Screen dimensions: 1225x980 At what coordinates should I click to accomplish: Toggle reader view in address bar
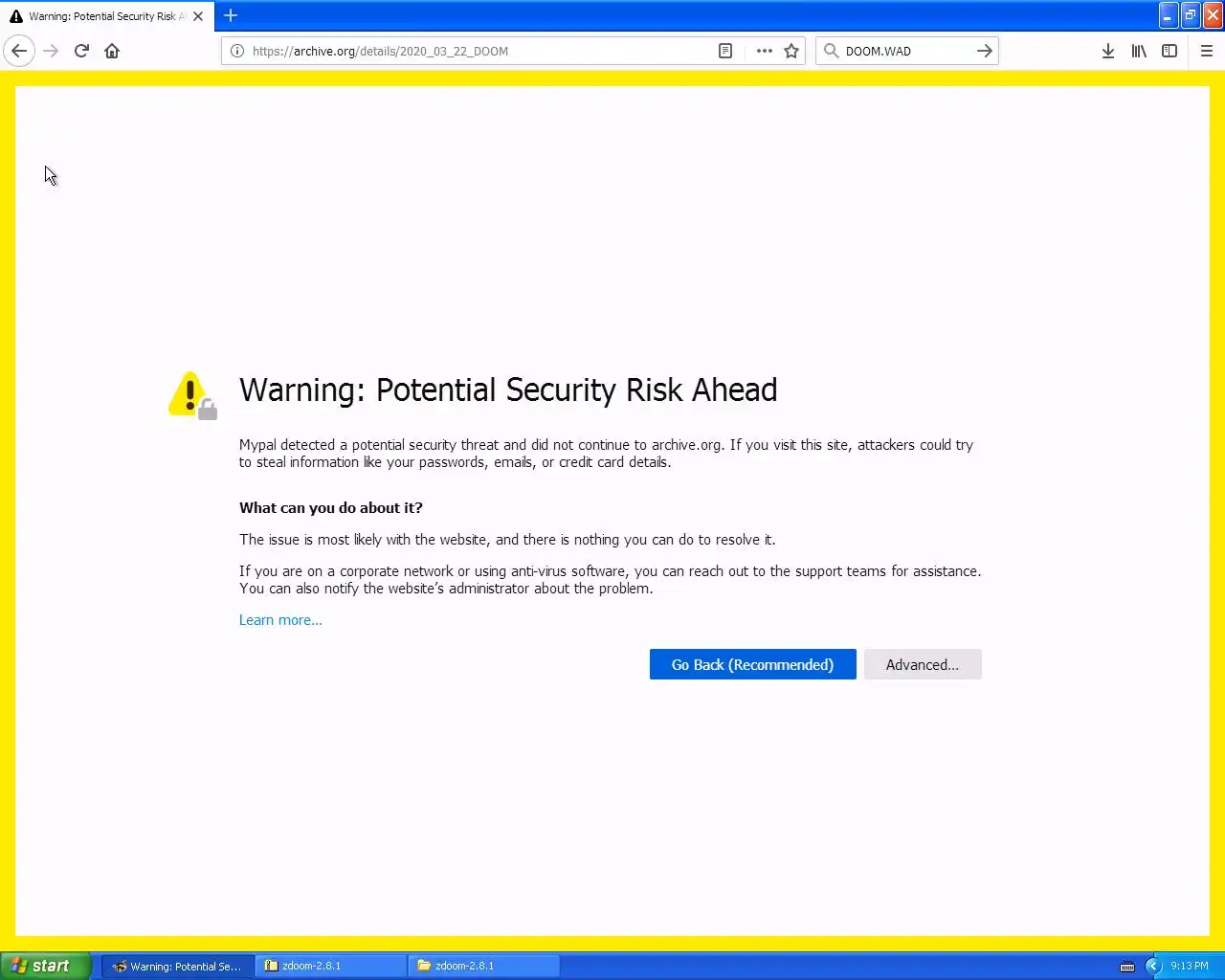tap(725, 51)
